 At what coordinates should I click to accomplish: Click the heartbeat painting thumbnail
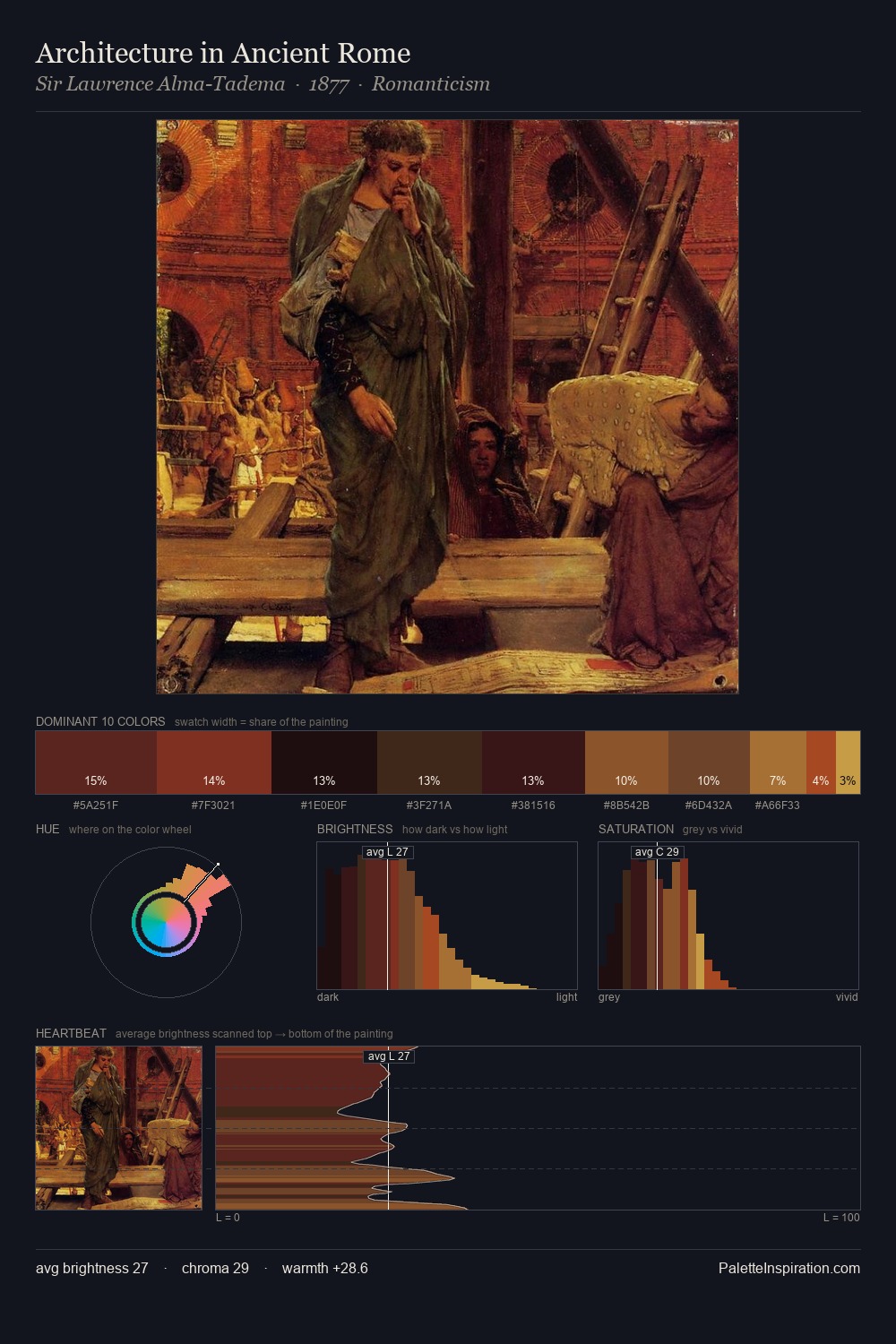(x=118, y=1128)
